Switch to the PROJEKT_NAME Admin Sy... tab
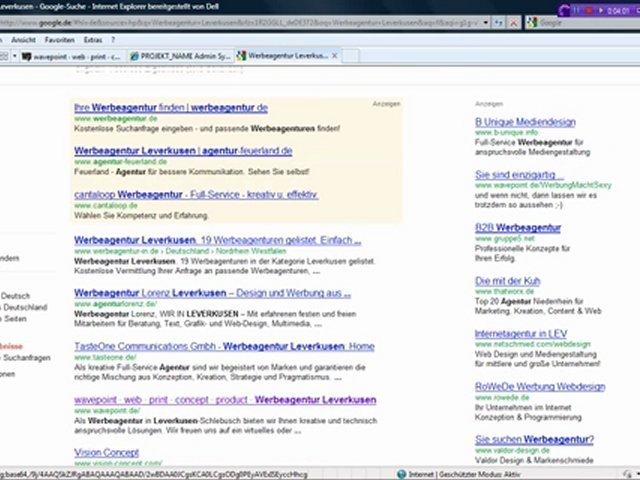This screenshot has width=640, height=480. coord(181,56)
